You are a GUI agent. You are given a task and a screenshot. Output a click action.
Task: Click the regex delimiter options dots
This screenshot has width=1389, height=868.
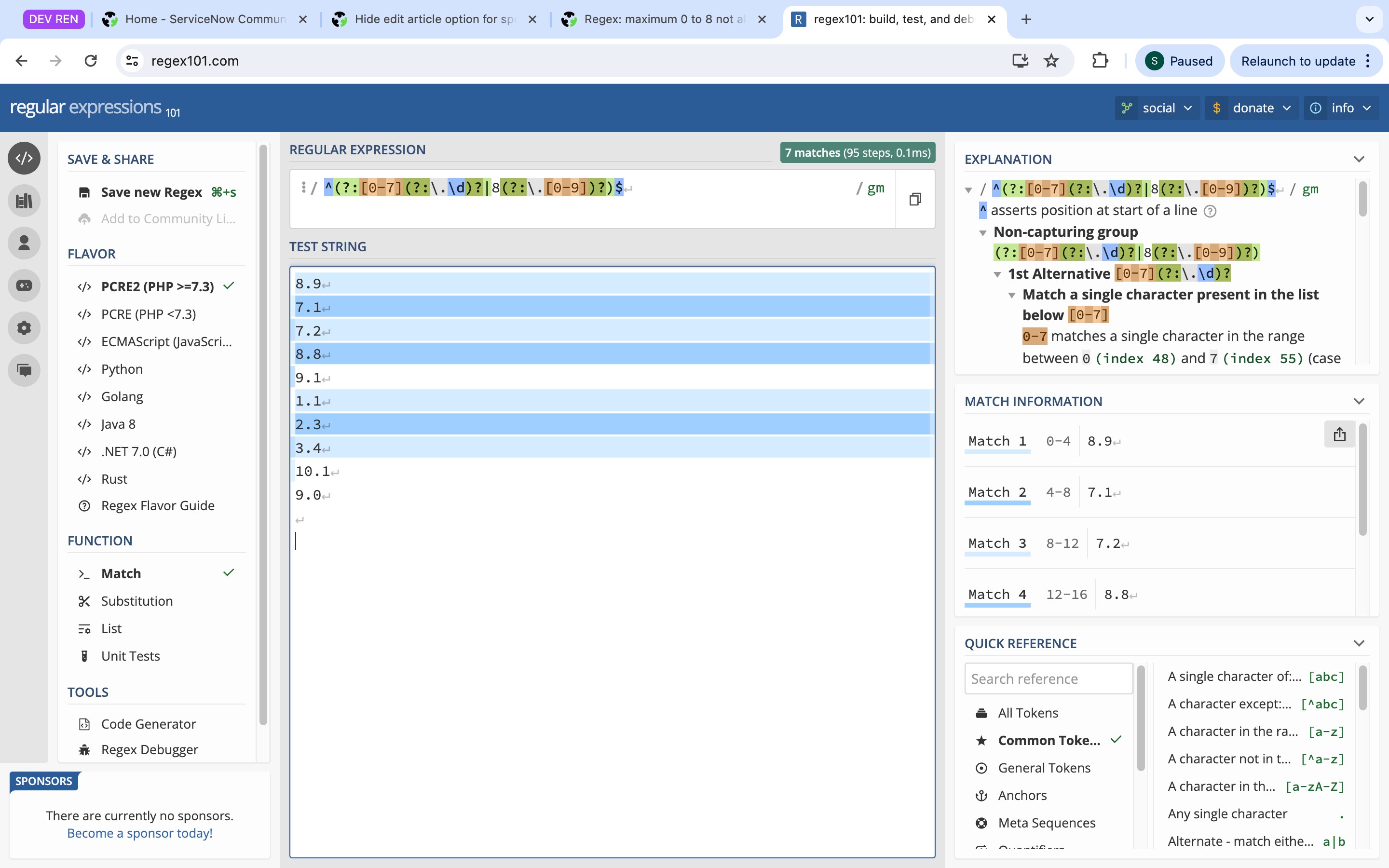pyautogui.click(x=303, y=187)
